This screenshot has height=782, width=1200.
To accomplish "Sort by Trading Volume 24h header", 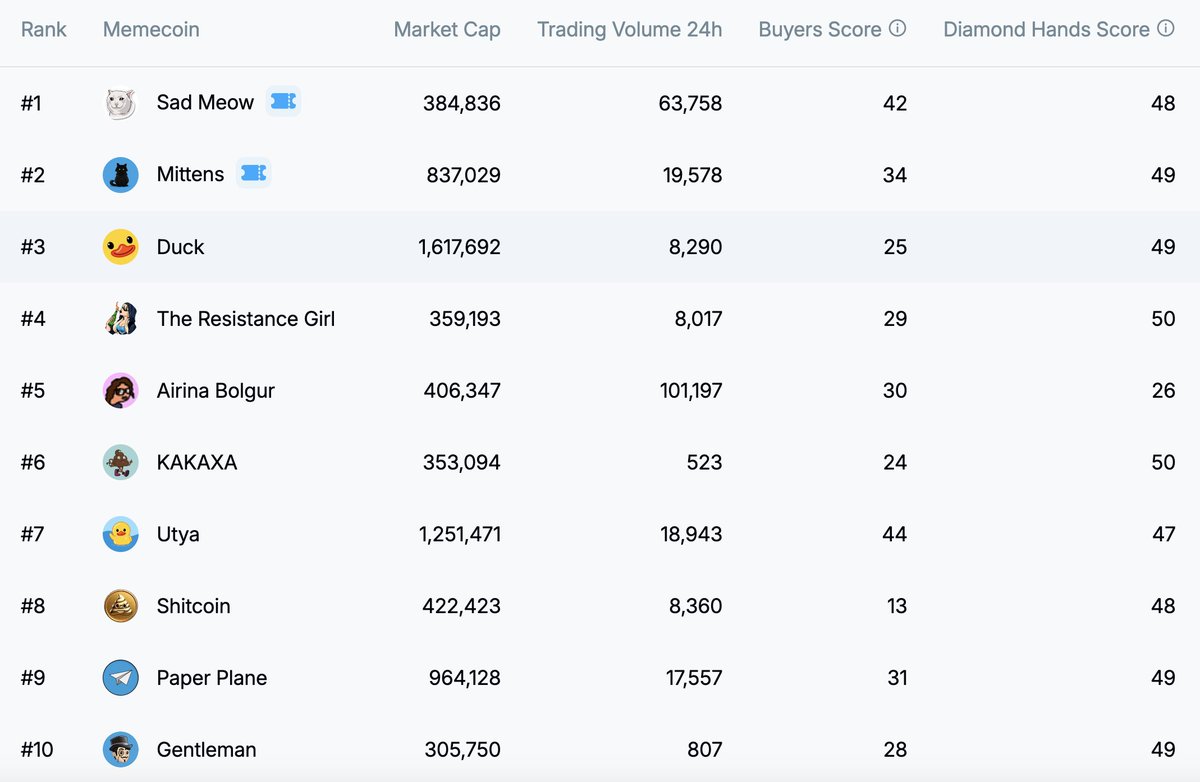I will [629, 30].
